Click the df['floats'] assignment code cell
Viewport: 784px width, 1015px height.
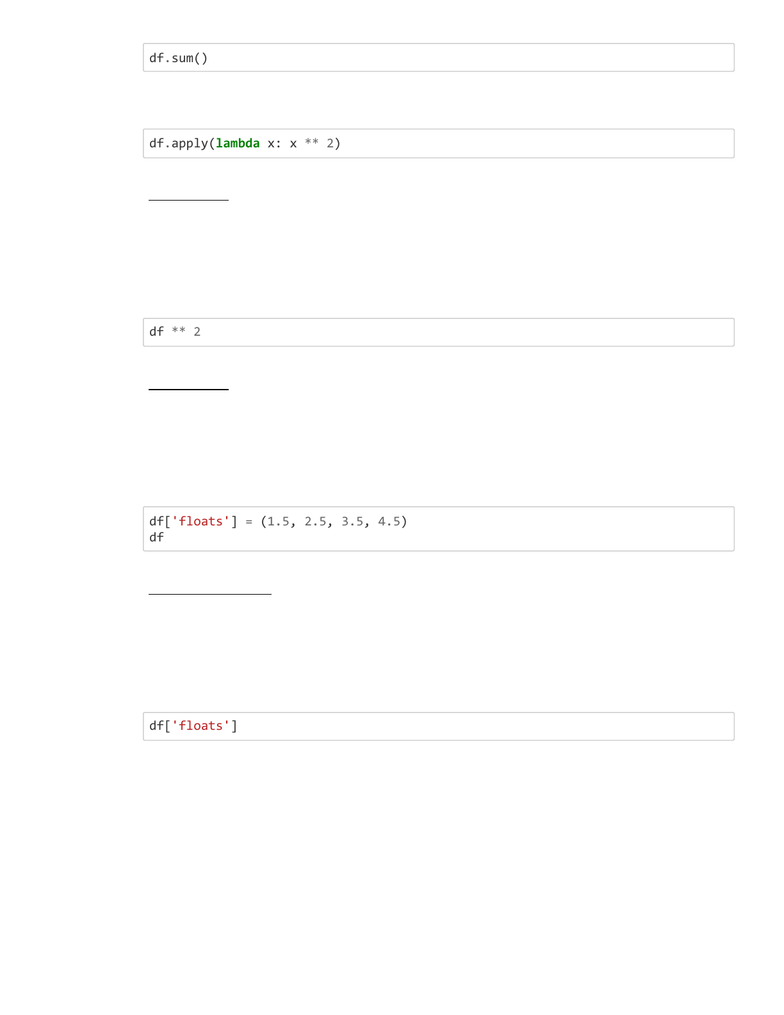tap(438, 529)
